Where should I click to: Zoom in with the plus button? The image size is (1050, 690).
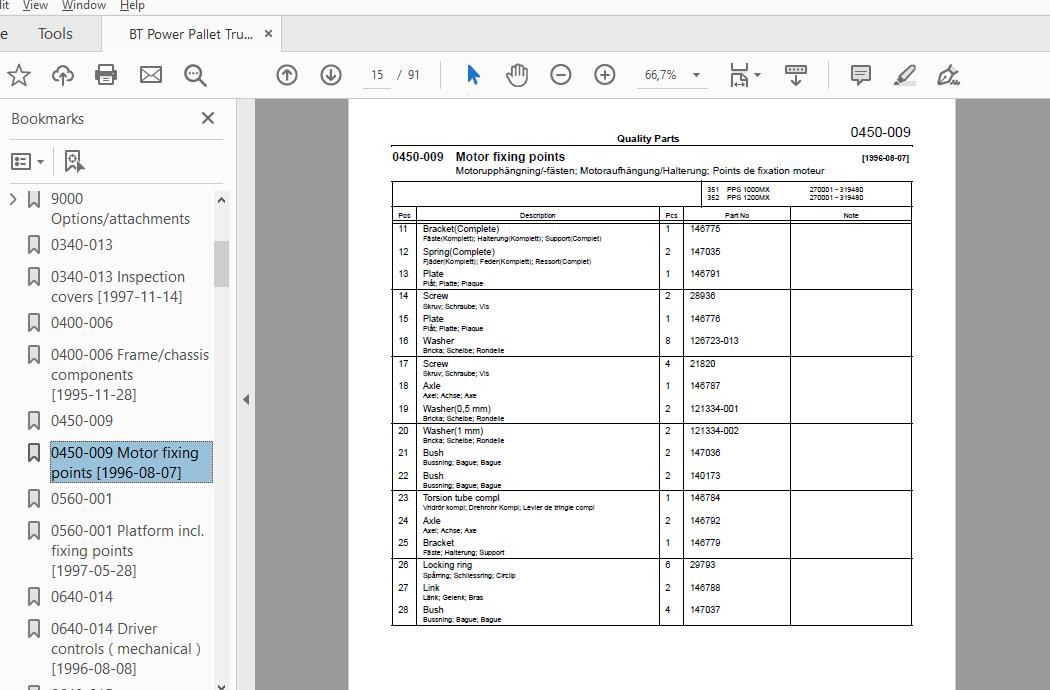[x=605, y=75]
